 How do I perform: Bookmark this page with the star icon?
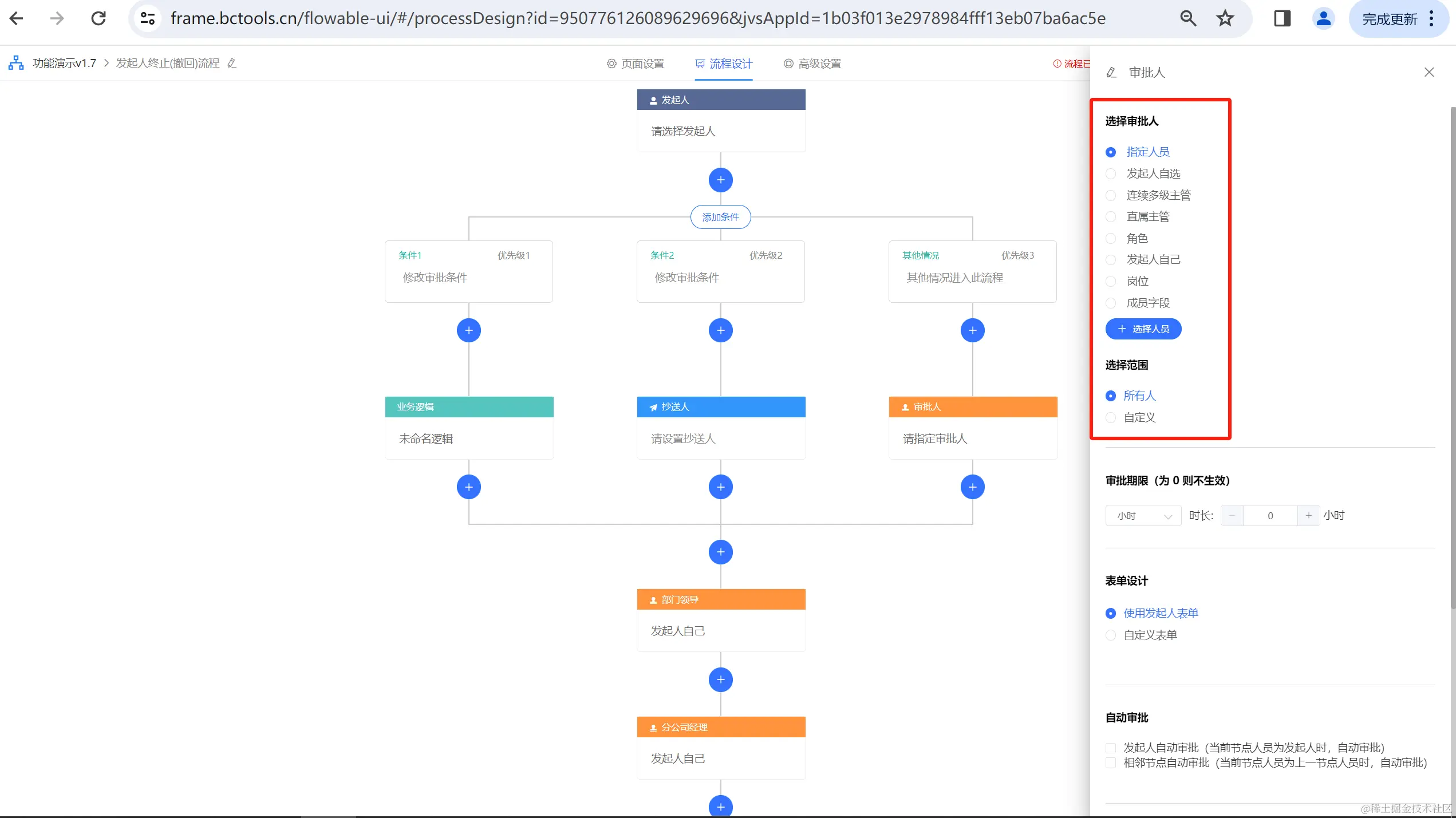coord(1225,18)
